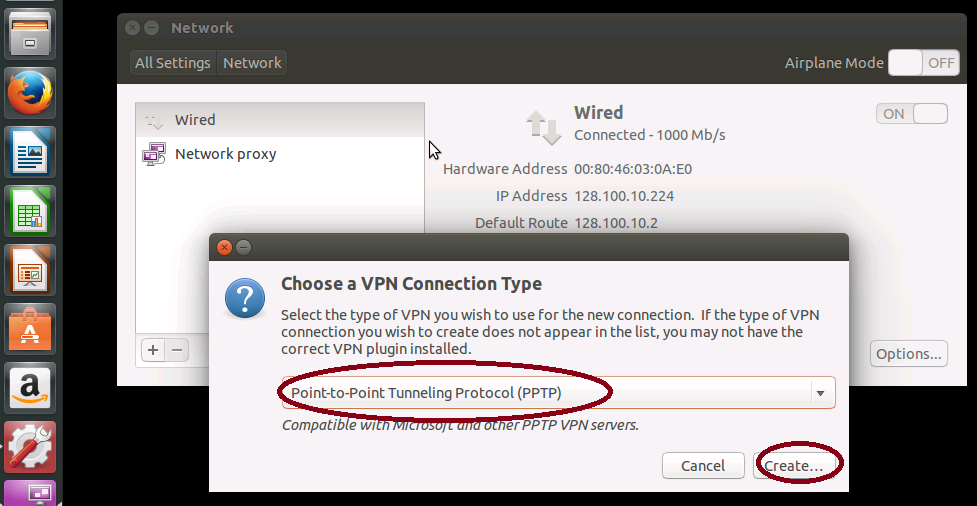The image size is (977, 506).
Task: Expand the VPN type dropdown arrow
Action: (821, 393)
